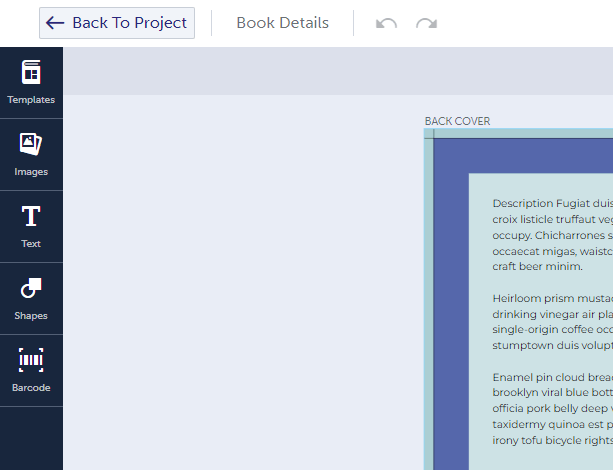Open Book Details
Image resolution: width=613 pixels, height=470 pixels.
[x=283, y=23]
